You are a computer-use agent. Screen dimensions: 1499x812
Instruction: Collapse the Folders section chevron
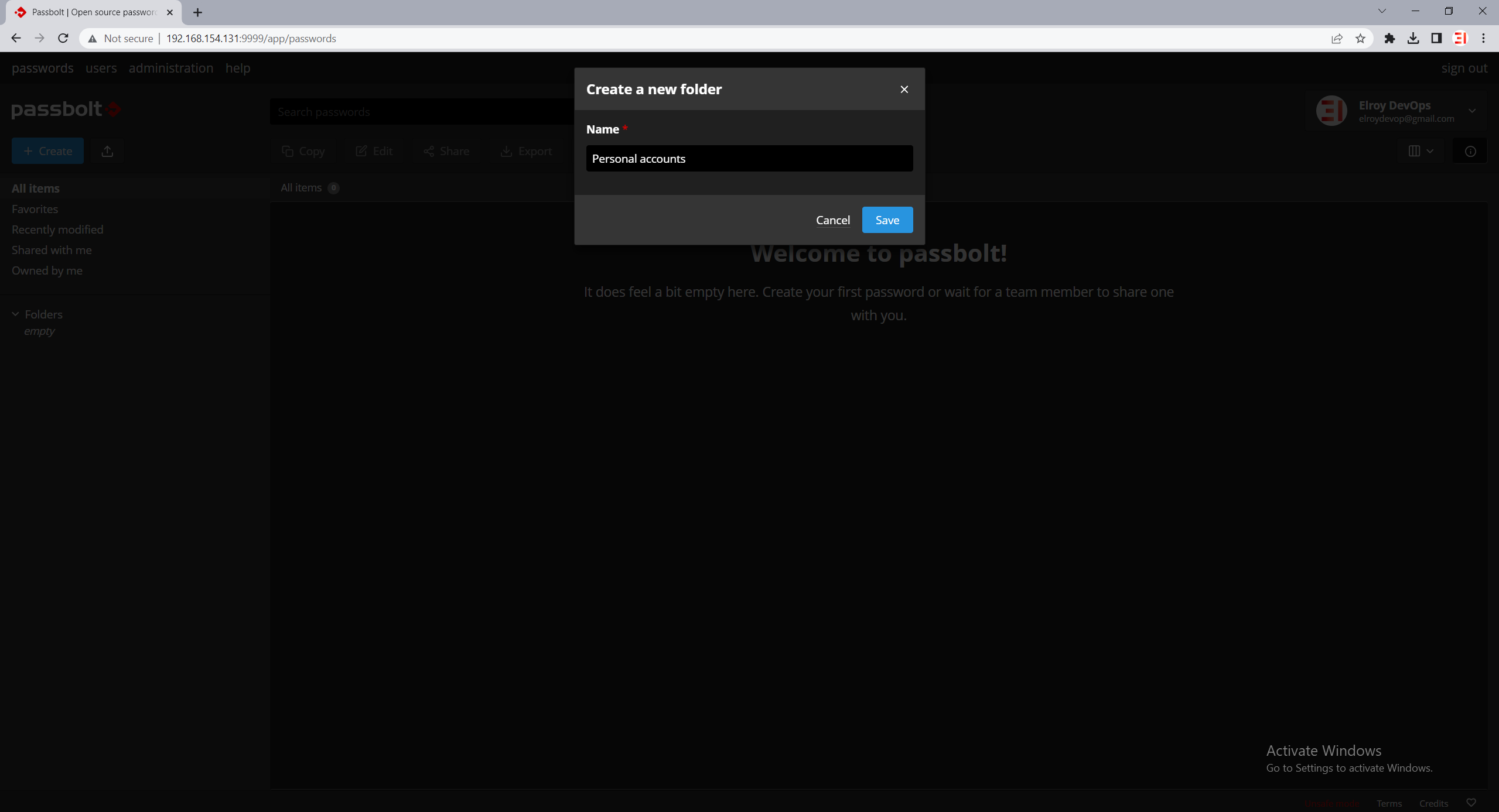point(16,314)
